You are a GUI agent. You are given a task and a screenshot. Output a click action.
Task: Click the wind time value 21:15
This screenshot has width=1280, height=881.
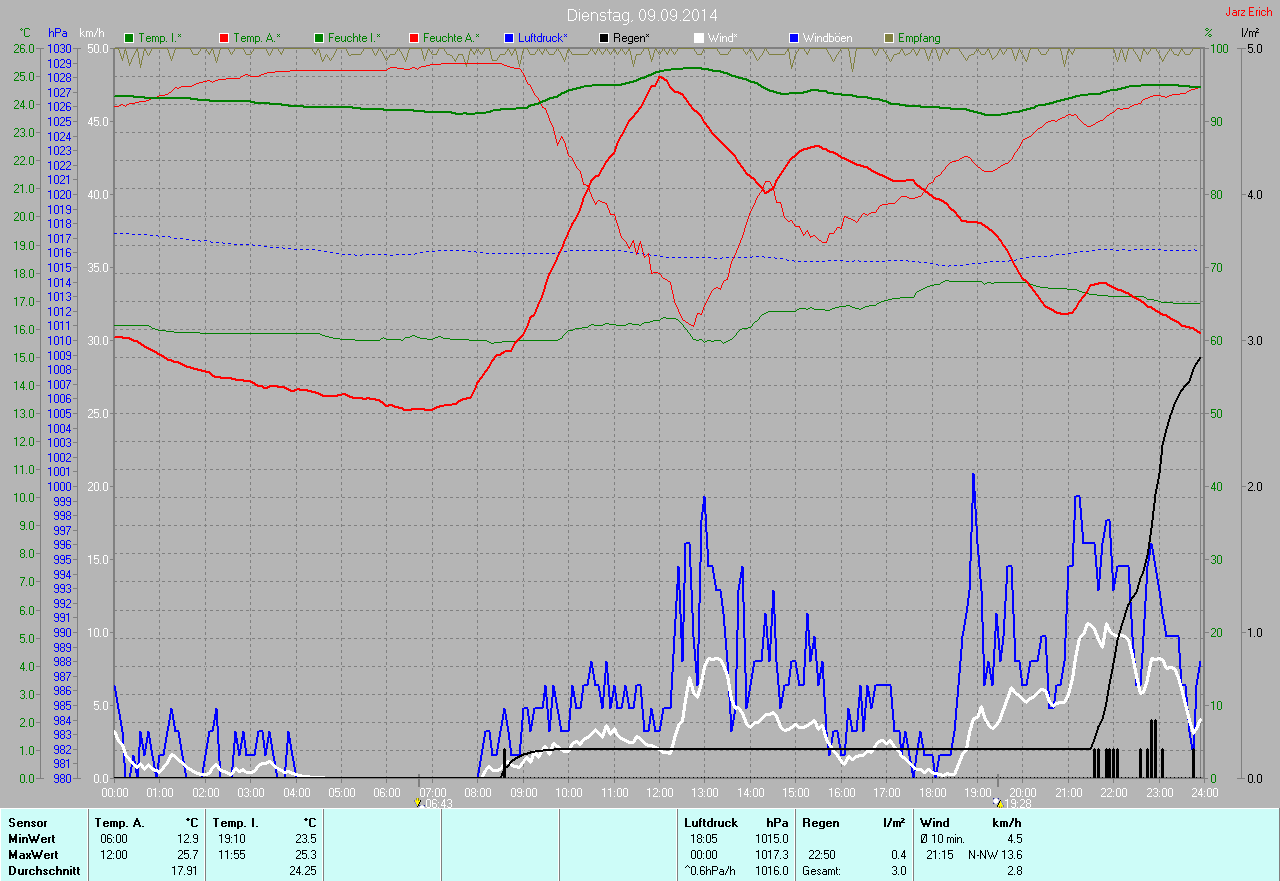pos(939,855)
